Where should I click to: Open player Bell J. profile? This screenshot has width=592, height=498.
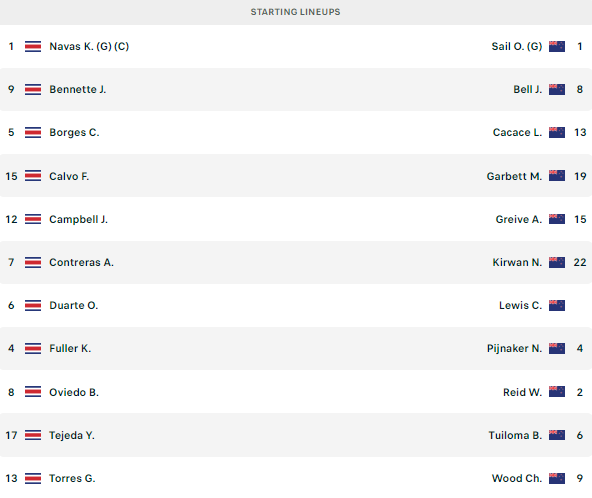[x=527, y=89]
